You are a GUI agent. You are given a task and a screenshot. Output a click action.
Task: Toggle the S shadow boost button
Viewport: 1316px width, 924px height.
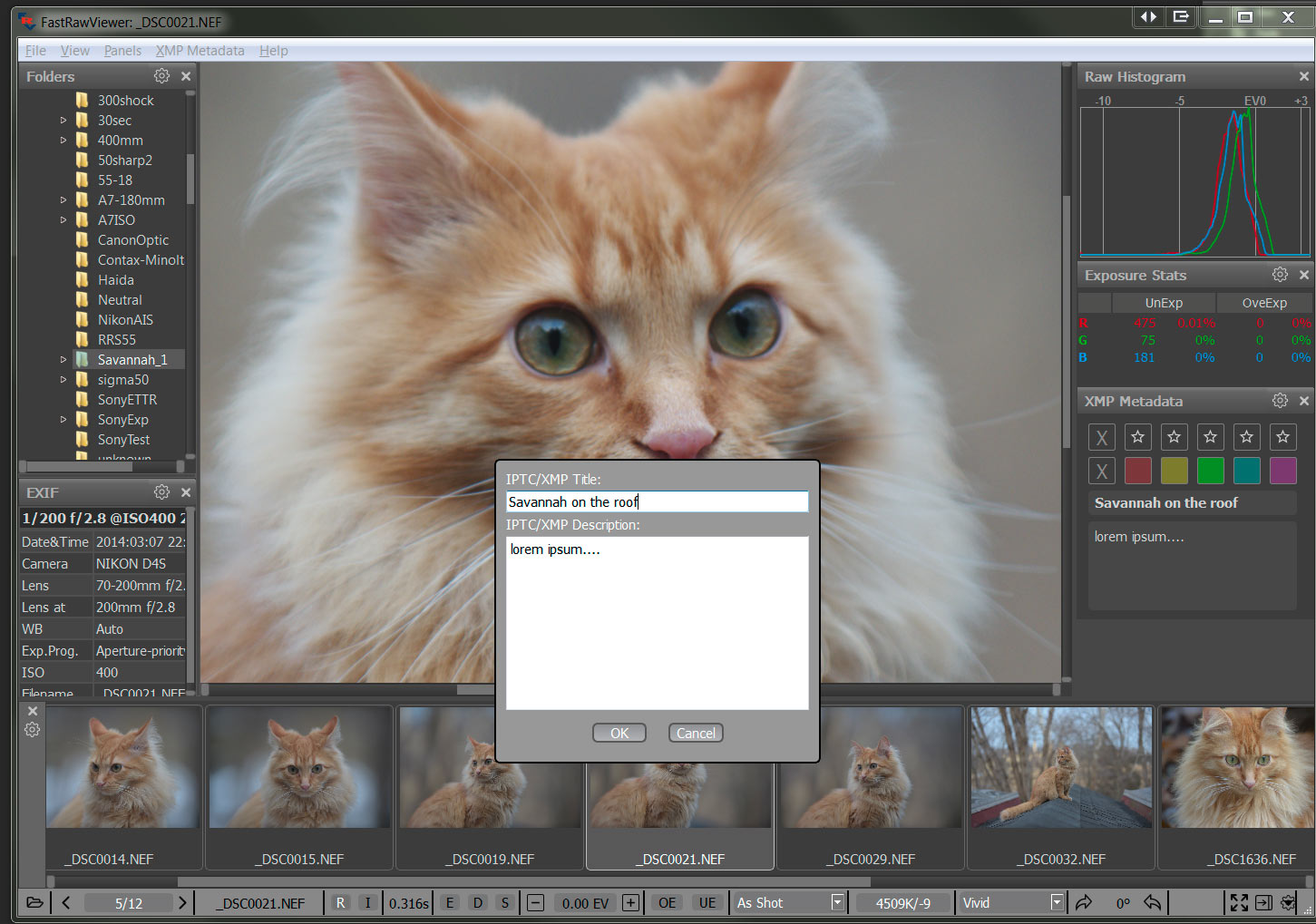tap(505, 902)
